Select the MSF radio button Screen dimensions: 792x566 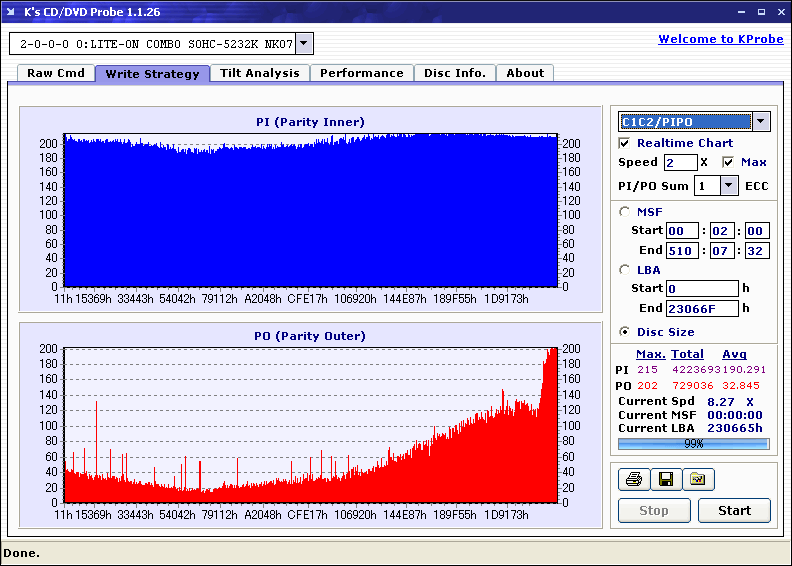pyautogui.click(x=625, y=211)
